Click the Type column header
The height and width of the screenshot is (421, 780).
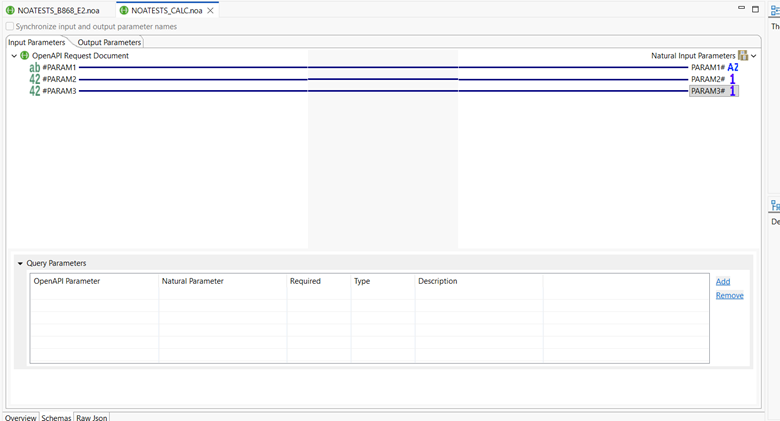click(x=383, y=281)
